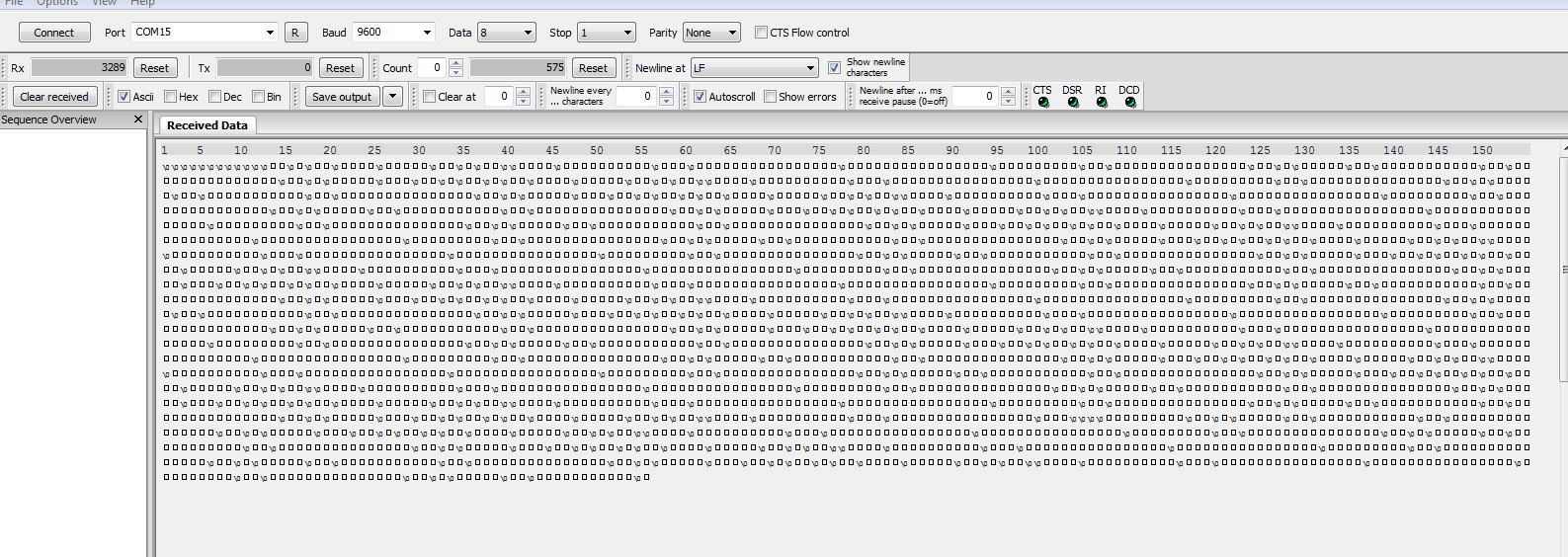This screenshot has height=557, width=1568.
Task: Reset the Tx counter
Action: (x=340, y=68)
